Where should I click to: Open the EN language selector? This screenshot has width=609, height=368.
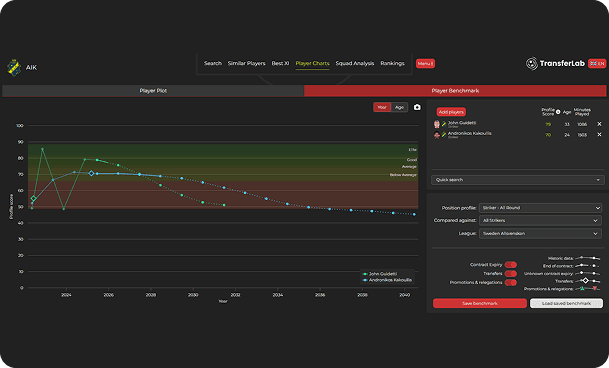coord(597,63)
